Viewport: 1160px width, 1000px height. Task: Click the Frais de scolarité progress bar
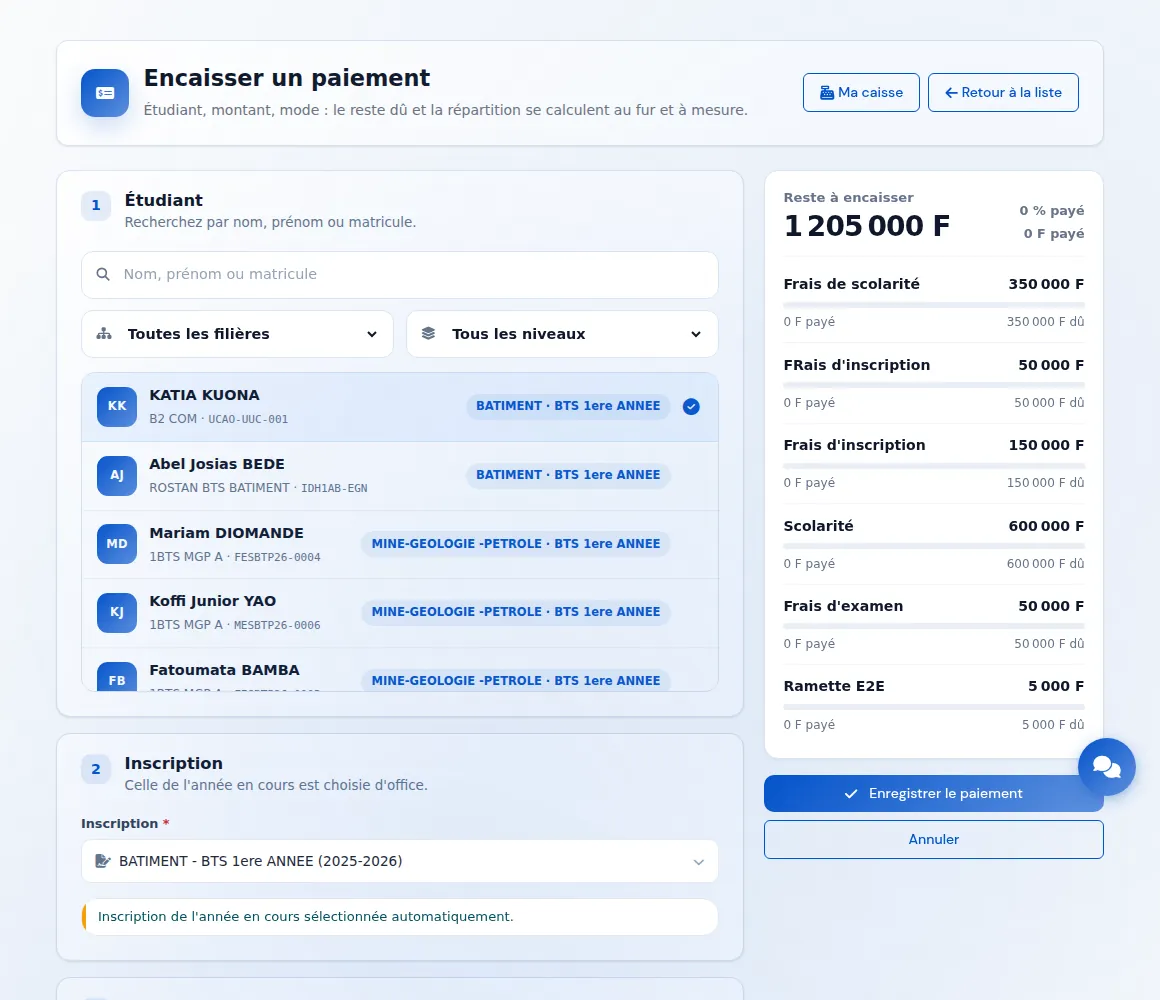point(934,305)
